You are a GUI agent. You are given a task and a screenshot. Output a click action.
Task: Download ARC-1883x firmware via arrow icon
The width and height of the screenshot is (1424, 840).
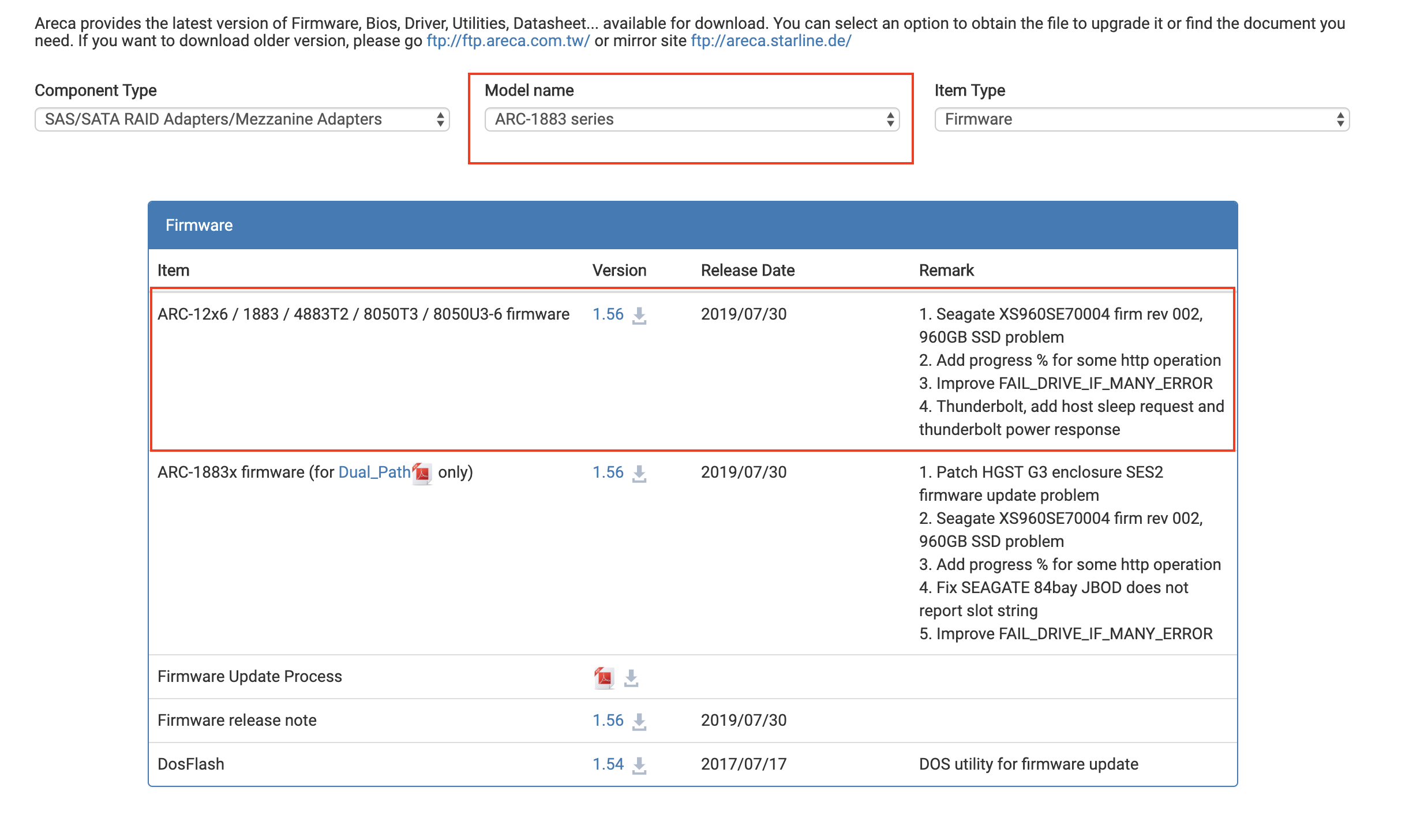639,474
